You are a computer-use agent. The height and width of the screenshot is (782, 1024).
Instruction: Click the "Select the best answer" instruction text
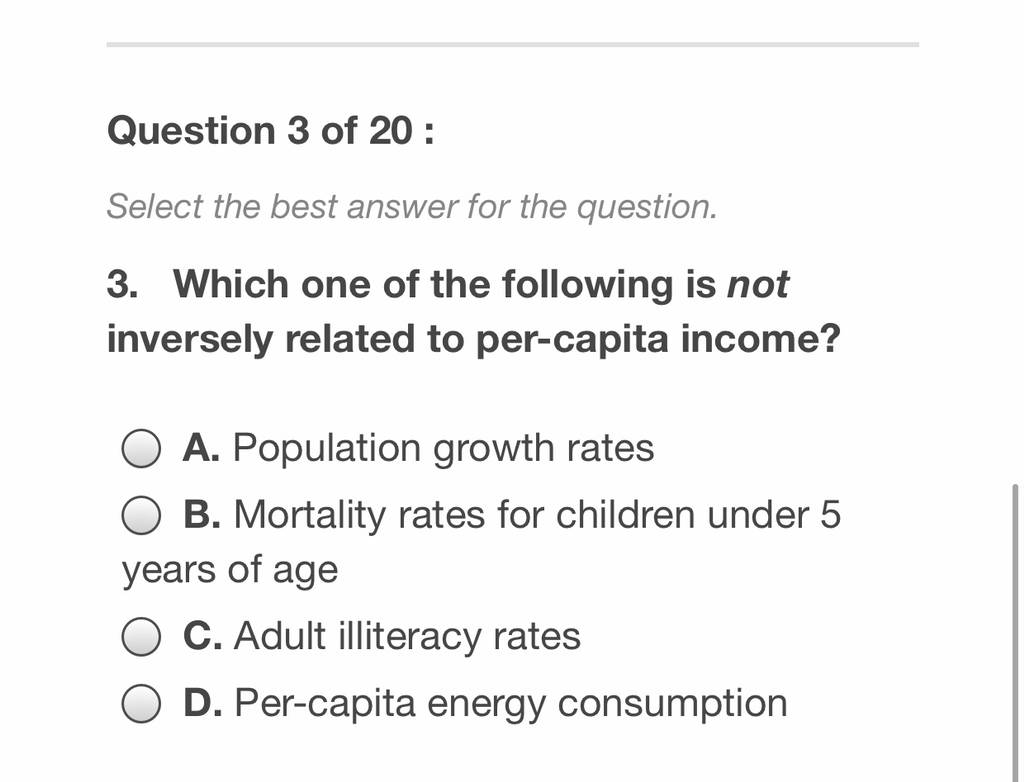[412, 207]
